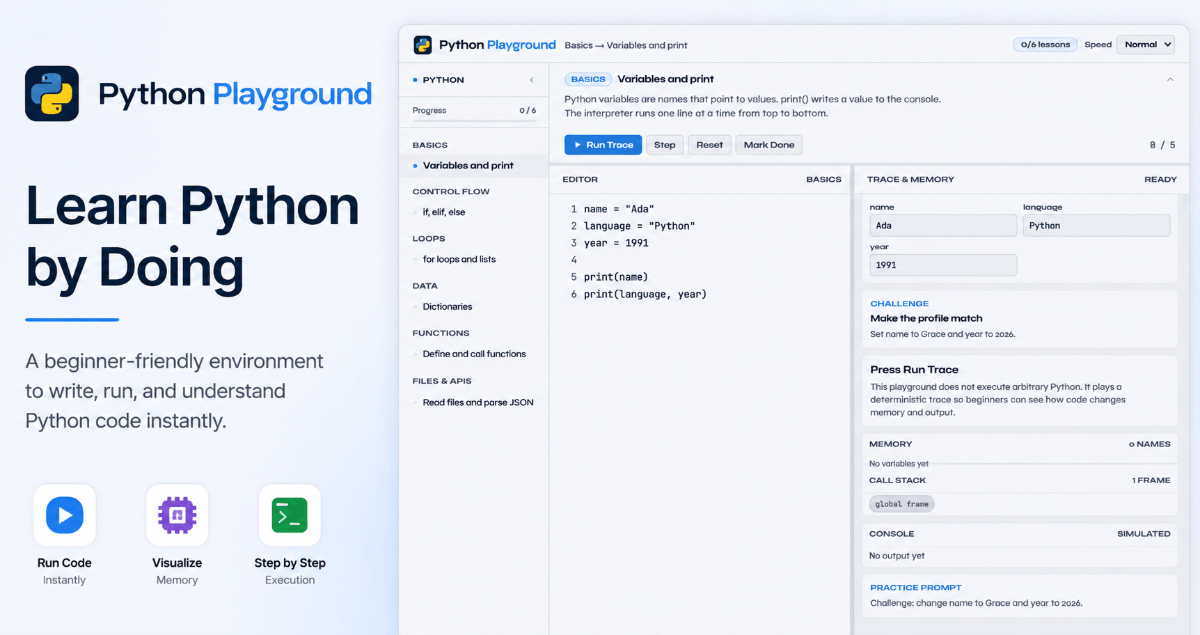
Task: Click the name input field containing Ada
Action: point(943,226)
